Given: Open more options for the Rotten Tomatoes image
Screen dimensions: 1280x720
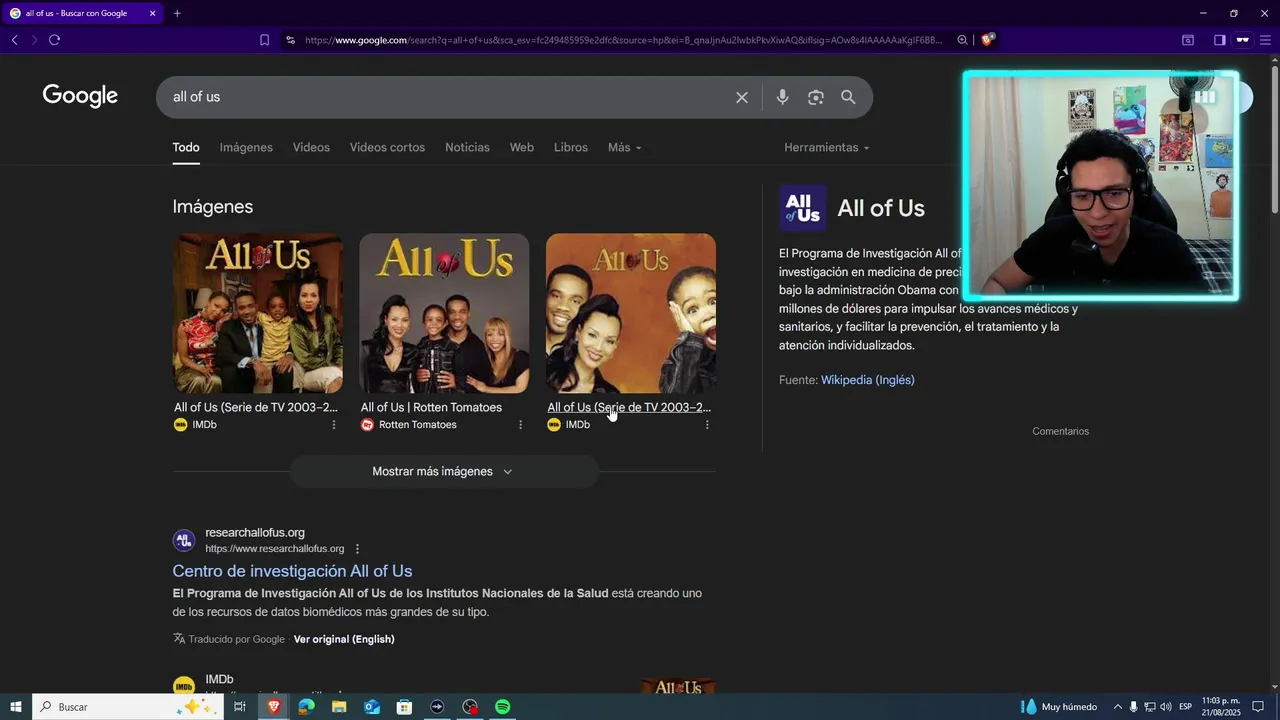Looking at the screenshot, I should coord(520,425).
